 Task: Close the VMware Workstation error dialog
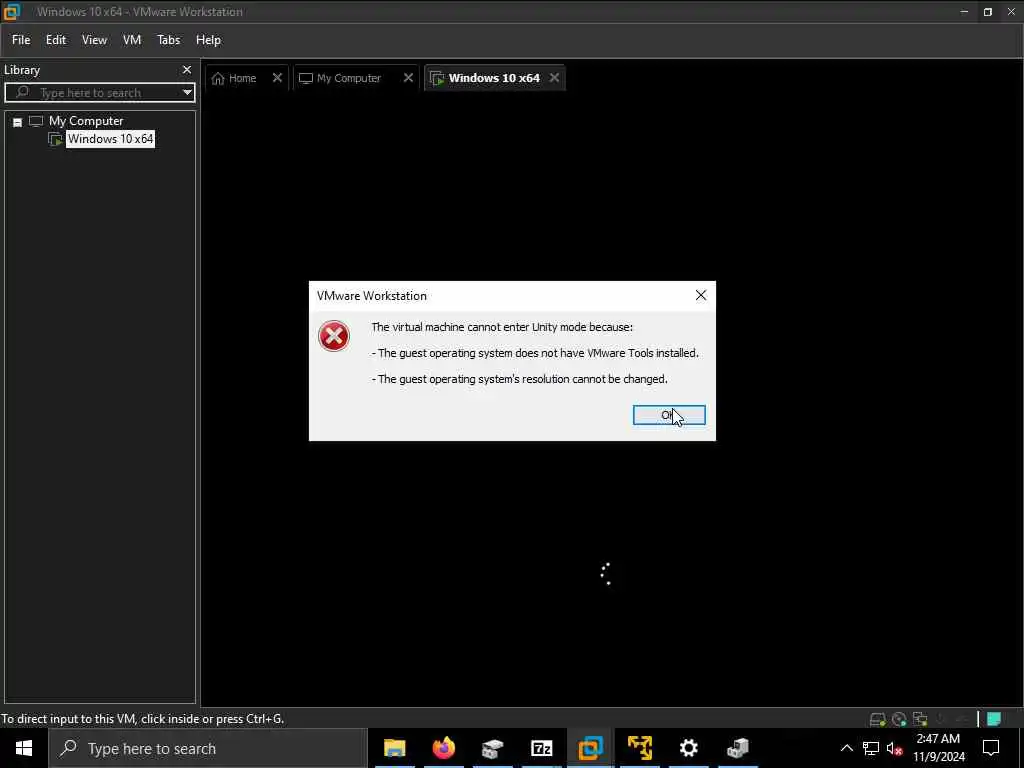[x=701, y=295]
